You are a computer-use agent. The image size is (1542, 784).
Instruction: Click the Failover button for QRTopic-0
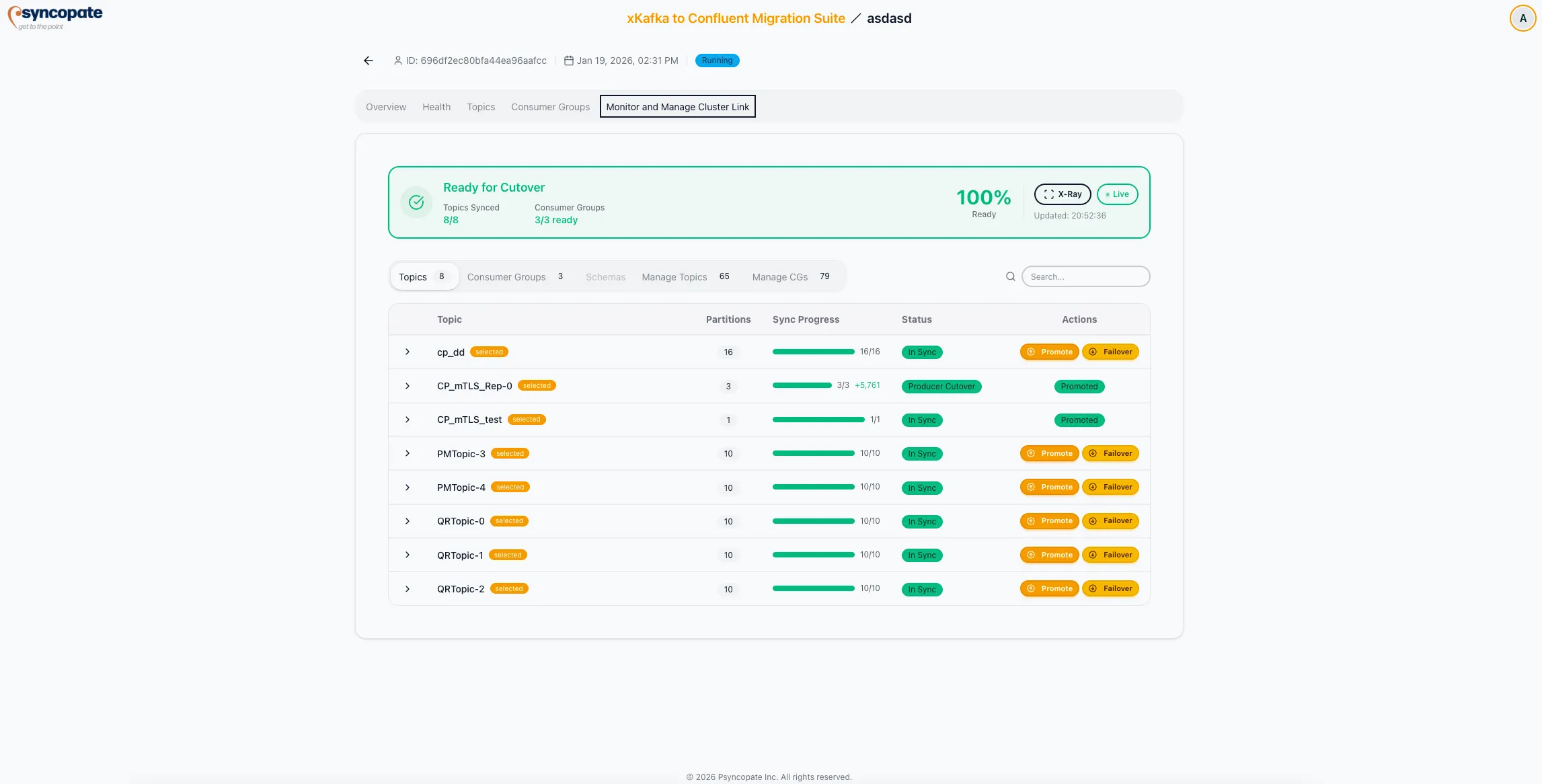click(x=1110, y=520)
